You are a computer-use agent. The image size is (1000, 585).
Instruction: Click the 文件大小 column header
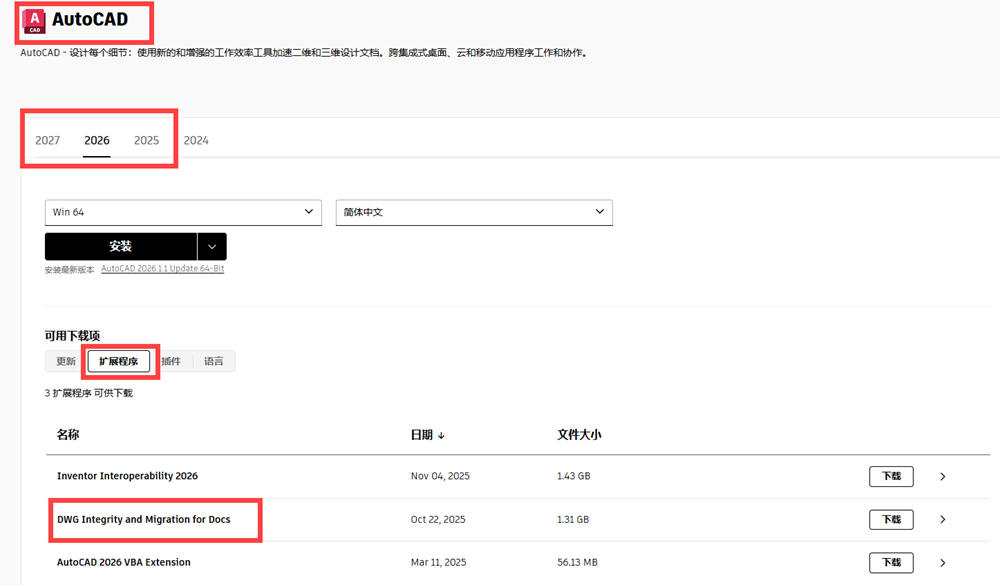click(579, 434)
